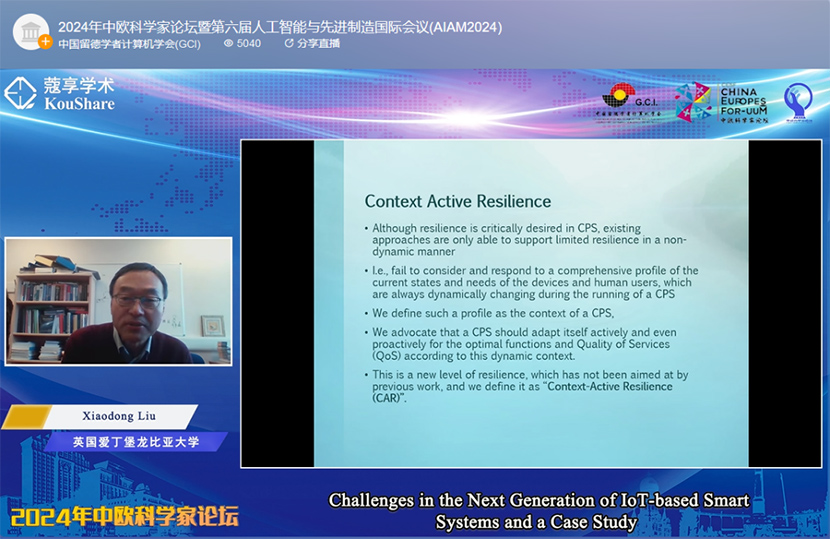Click the Context Active Resilience slide heading
Viewport: 830px width, 539px height.
(458, 201)
